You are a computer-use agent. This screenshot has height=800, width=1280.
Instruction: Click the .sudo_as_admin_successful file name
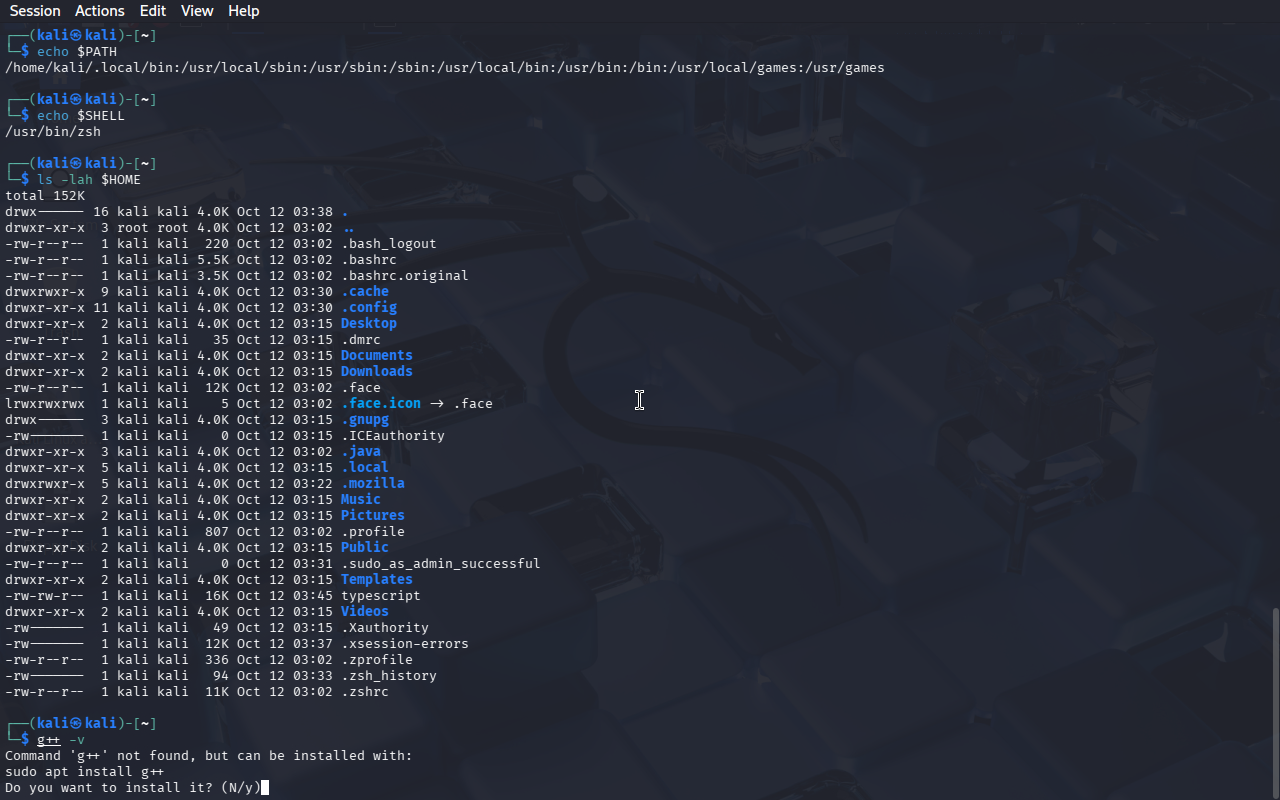tap(440, 564)
